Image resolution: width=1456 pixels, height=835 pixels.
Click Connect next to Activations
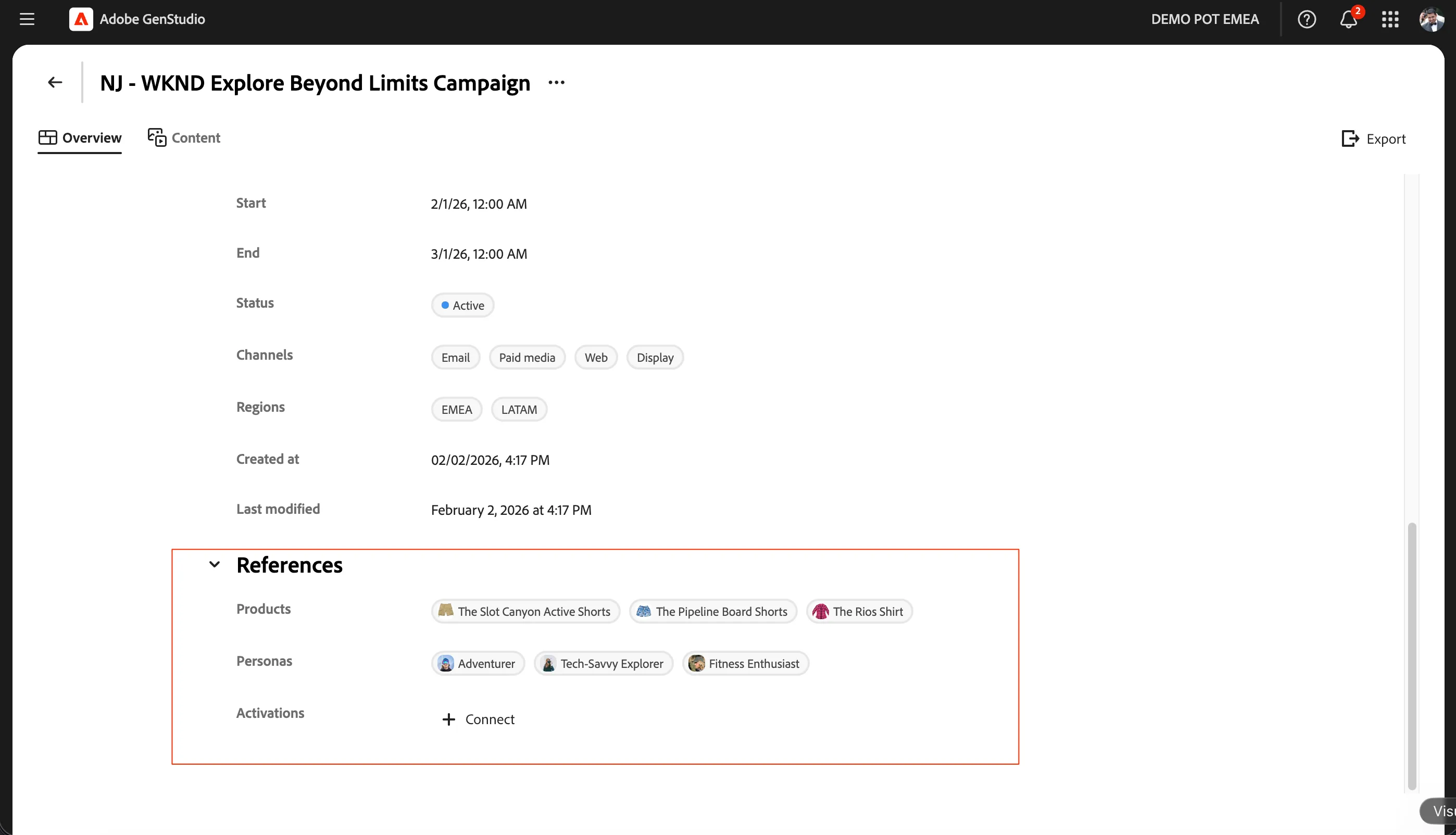click(479, 719)
